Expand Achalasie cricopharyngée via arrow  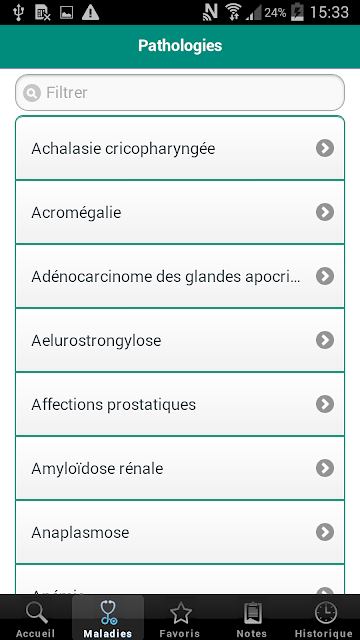click(325, 148)
